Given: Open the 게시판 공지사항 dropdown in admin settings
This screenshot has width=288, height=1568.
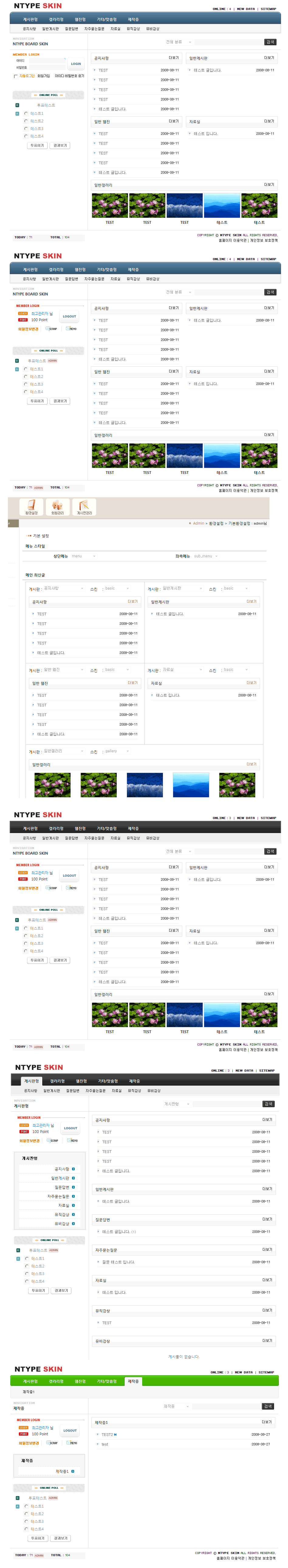Looking at the screenshot, I should coord(63,589).
